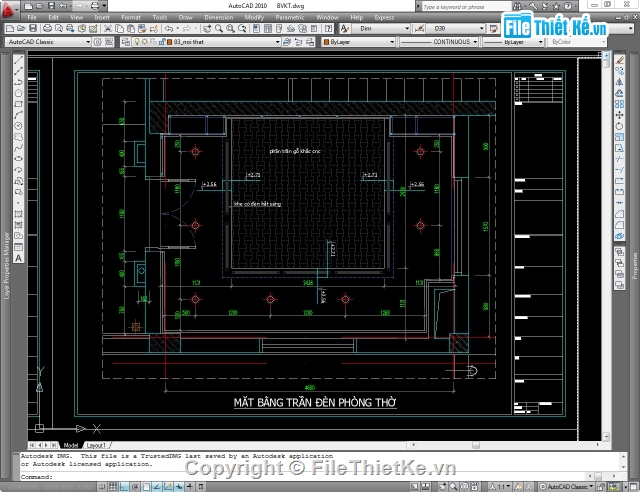
Task: Open the Properties palette icon
Action: point(256,28)
